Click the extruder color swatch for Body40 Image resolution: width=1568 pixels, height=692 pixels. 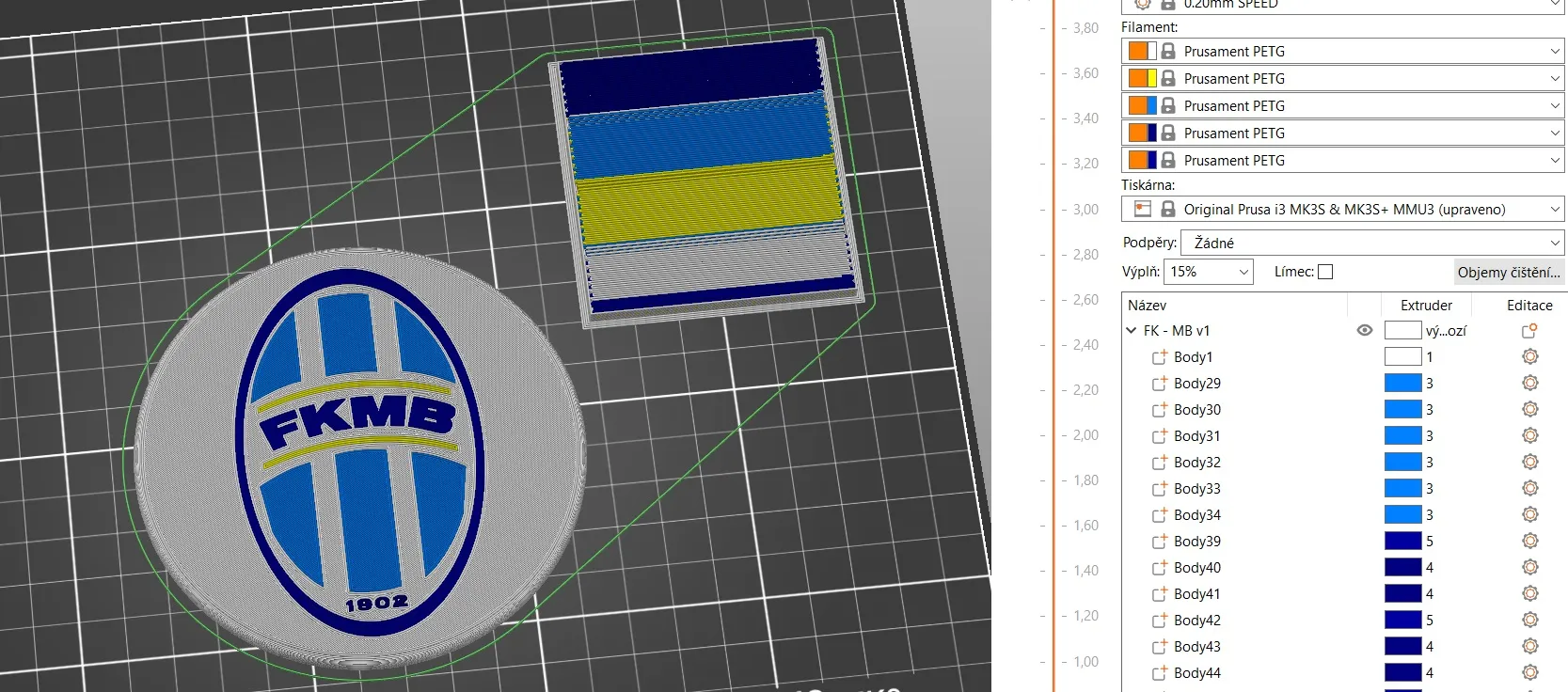point(1402,568)
